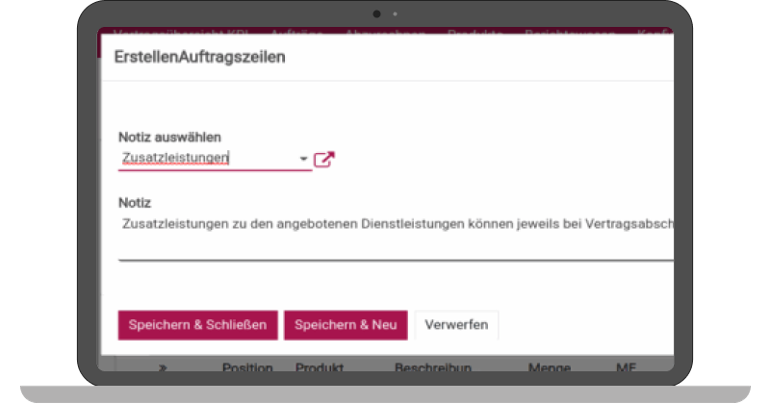Click the external link icon beside Zusatzleistungen
Screen dimensions: 770x404
tap(324, 159)
